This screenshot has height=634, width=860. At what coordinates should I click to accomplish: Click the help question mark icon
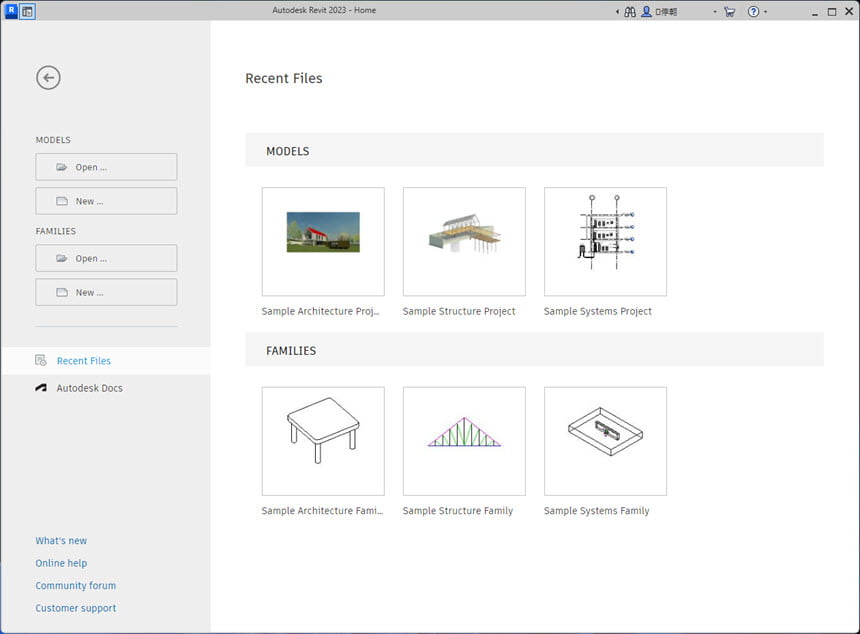[754, 11]
